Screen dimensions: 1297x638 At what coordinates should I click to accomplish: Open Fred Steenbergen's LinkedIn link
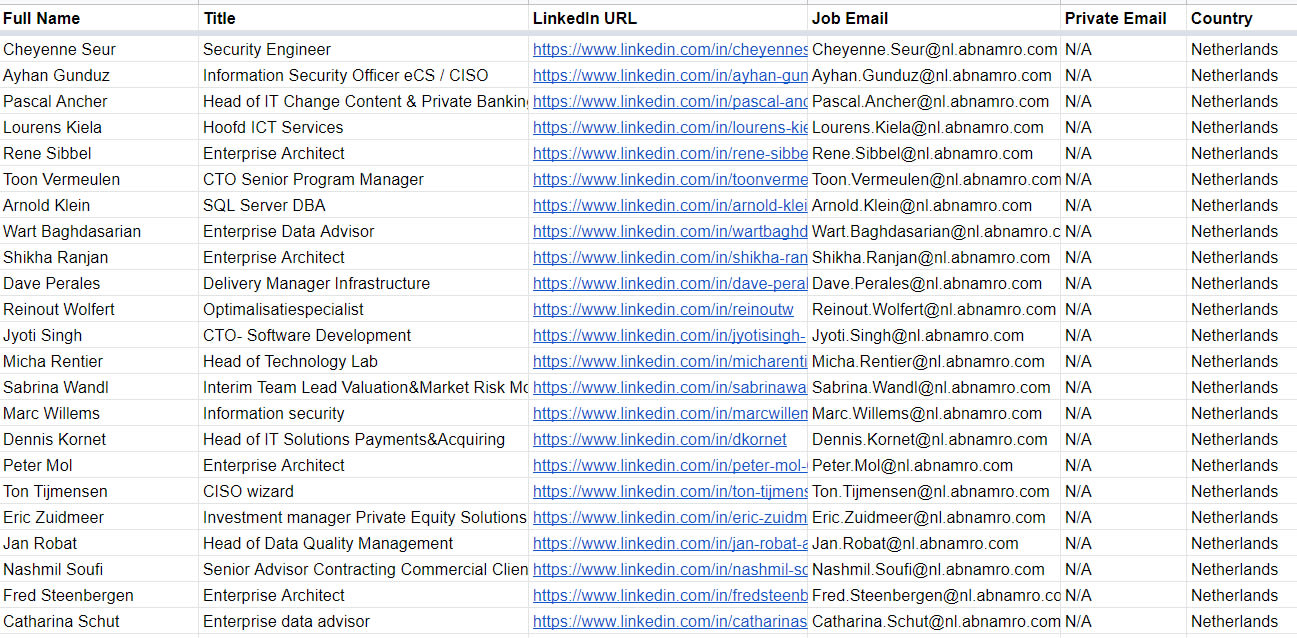[x=670, y=595]
